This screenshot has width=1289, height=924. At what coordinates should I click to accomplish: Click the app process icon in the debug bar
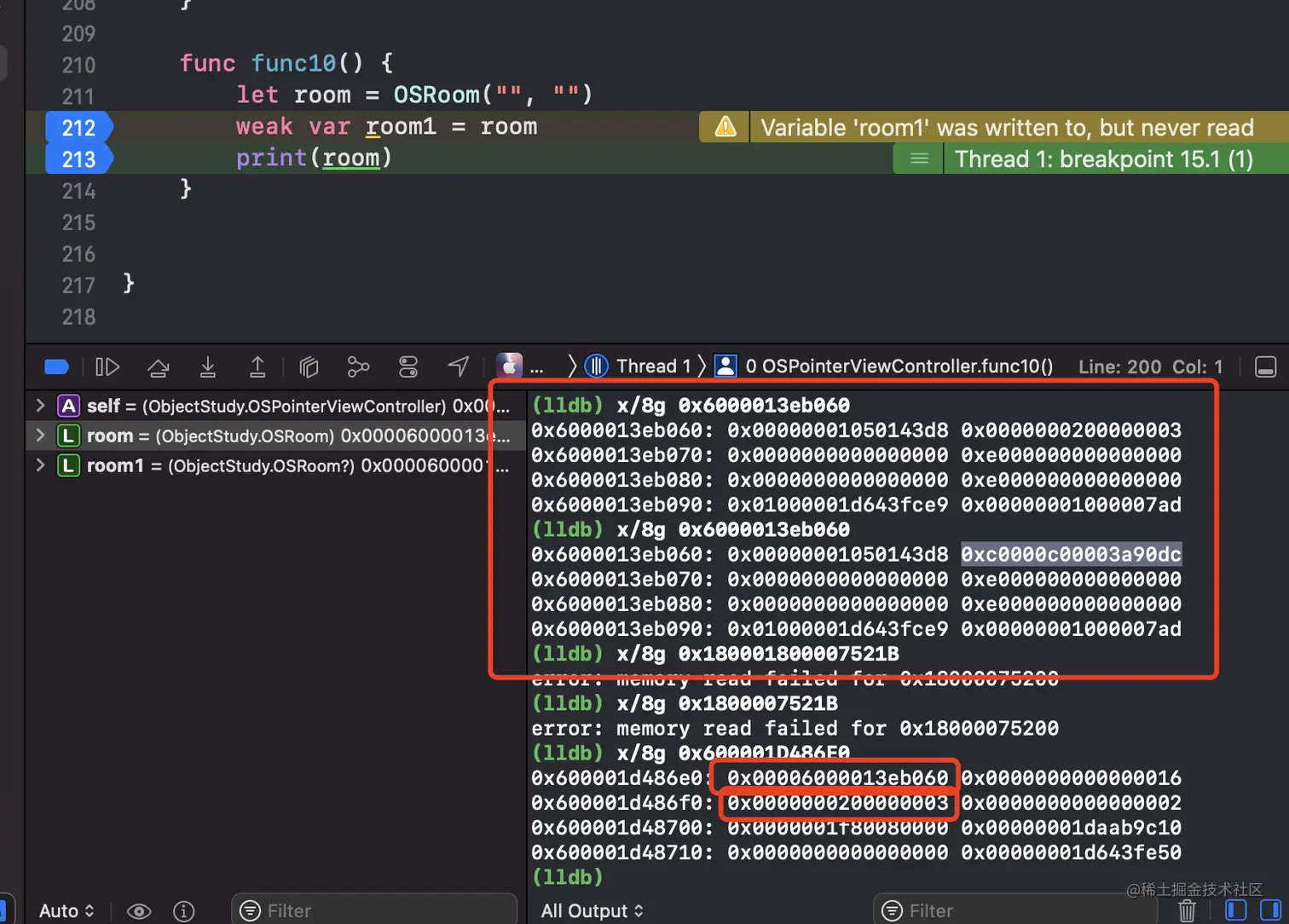pyautogui.click(x=509, y=367)
